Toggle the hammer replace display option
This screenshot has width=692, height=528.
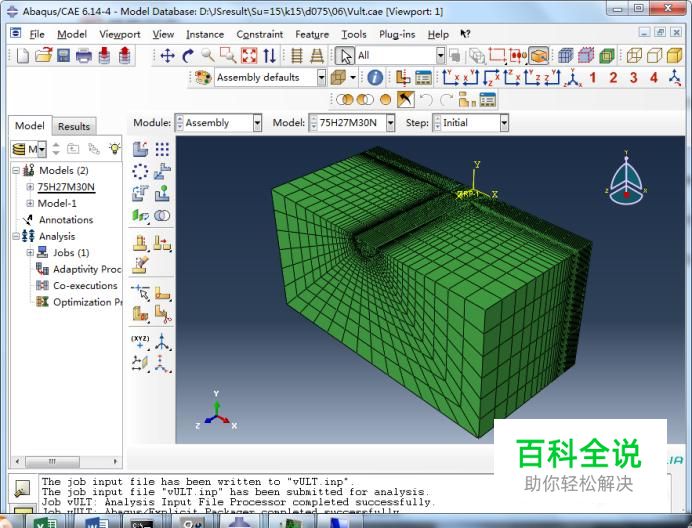[x=406, y=100]
